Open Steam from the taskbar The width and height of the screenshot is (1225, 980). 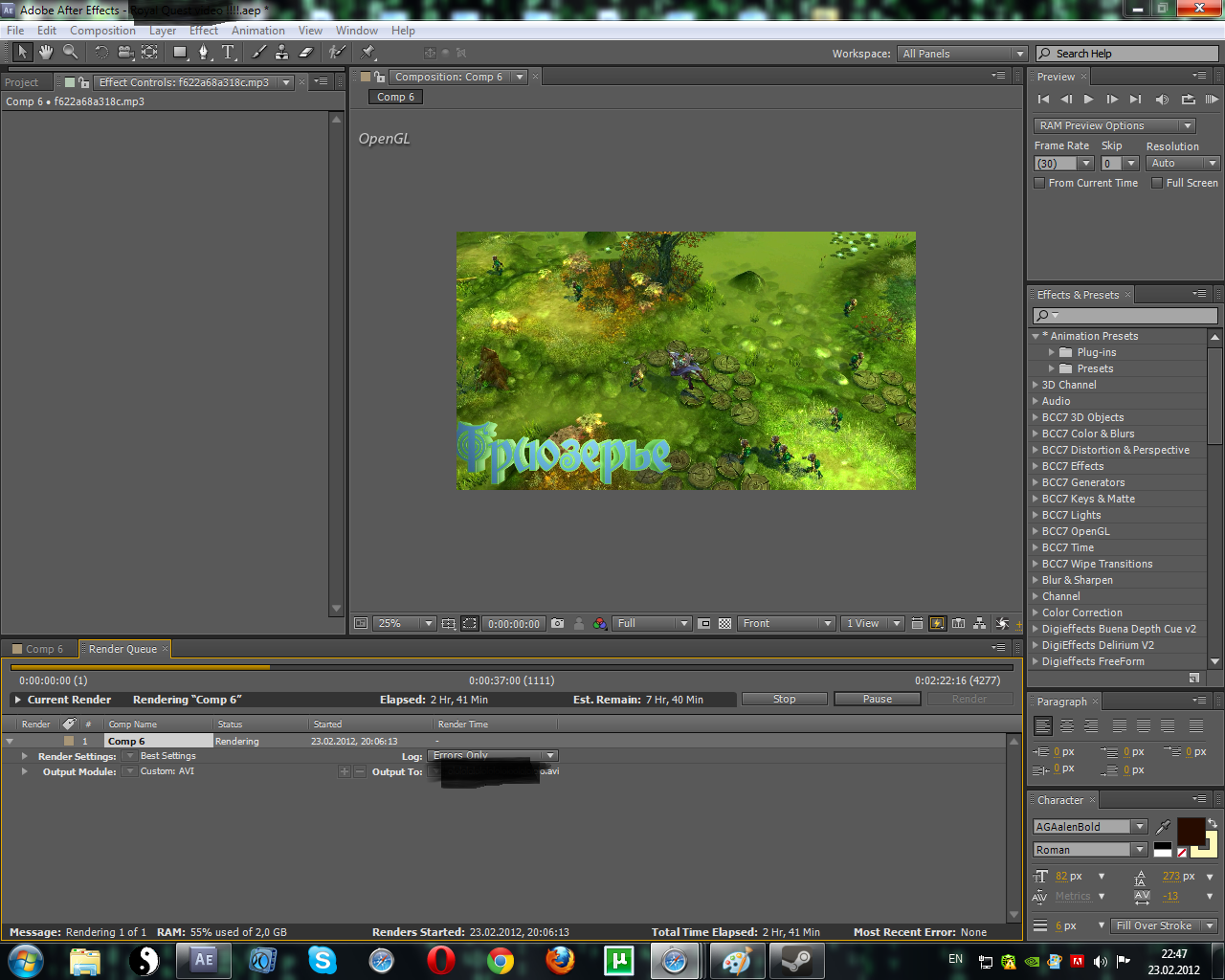tap(797, 960)
